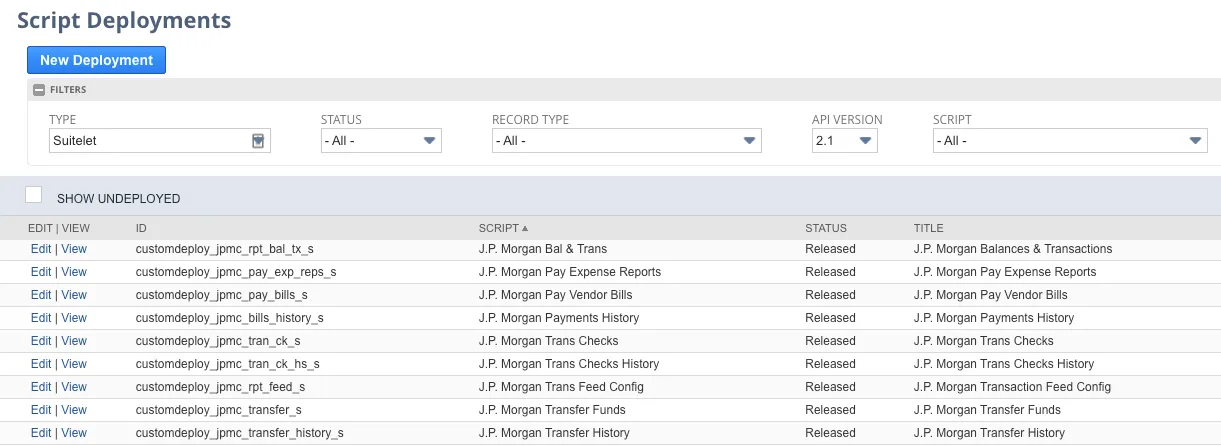1221x446 pixels.
Task: Select the ID text customdeploy_jpmc_rpt_bal_tx_s
Action: tap(225, 249)
